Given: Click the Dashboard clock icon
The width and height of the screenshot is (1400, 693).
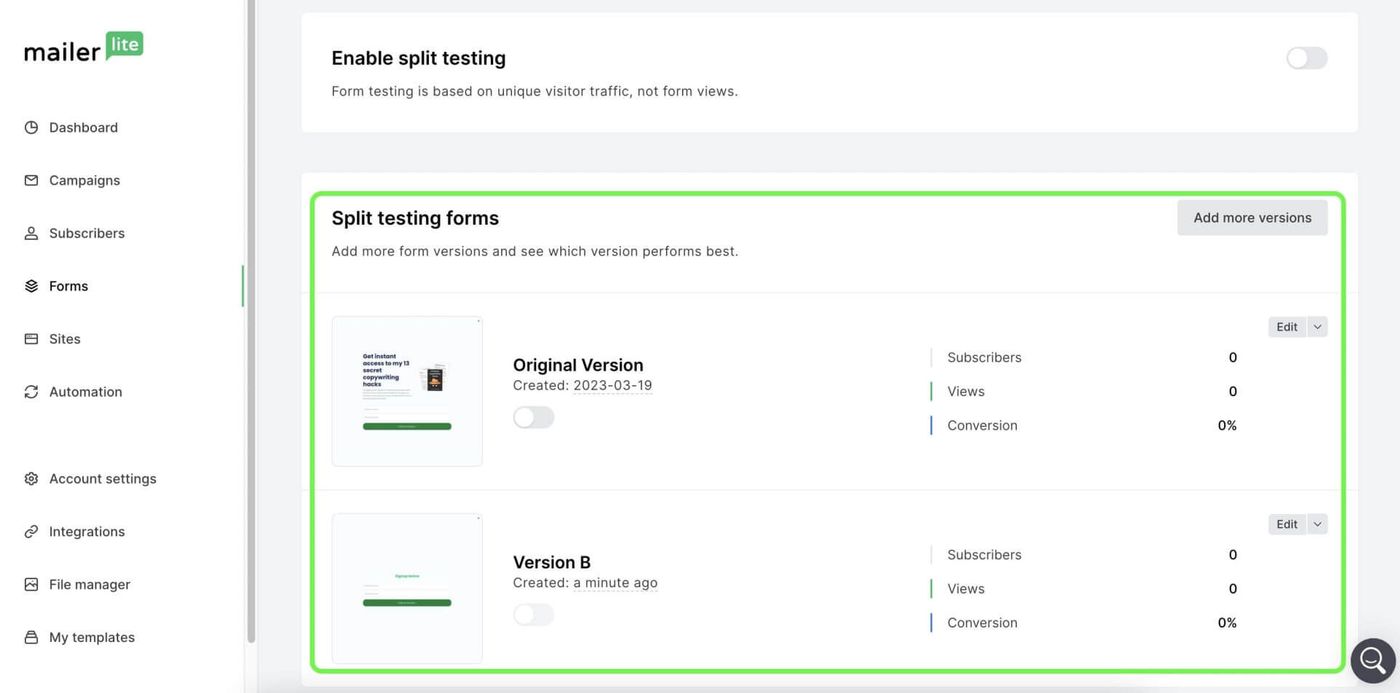Looking at the screenshot, I should 31,127.
